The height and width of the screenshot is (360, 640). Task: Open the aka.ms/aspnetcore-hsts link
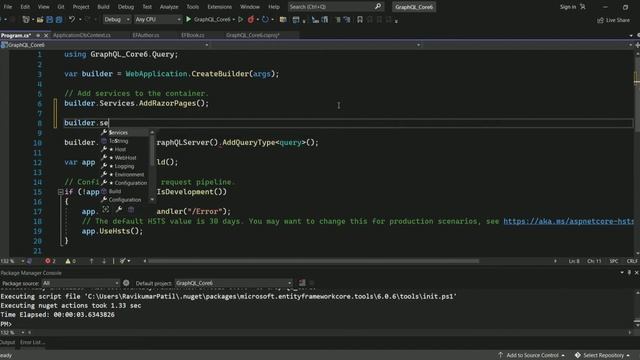point(568,221)
